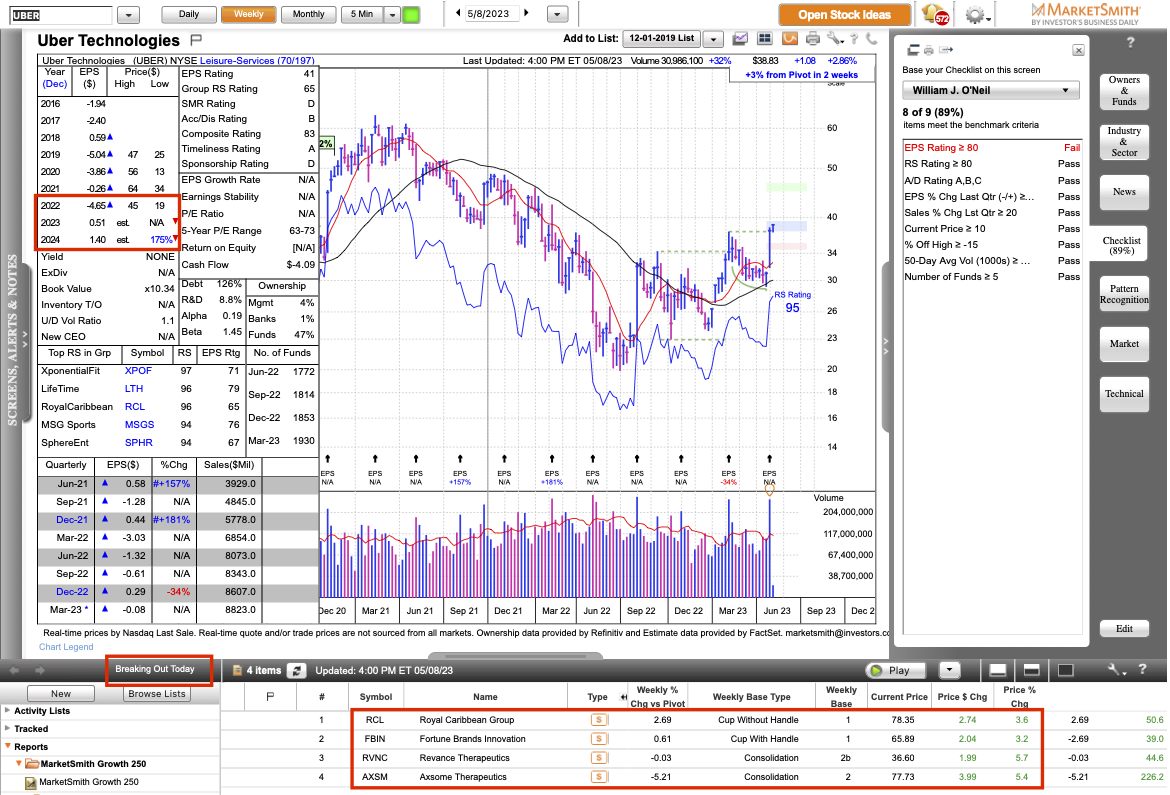
Task: Open the Pattern Recognition tab
Action: (x=1124, y=294)
